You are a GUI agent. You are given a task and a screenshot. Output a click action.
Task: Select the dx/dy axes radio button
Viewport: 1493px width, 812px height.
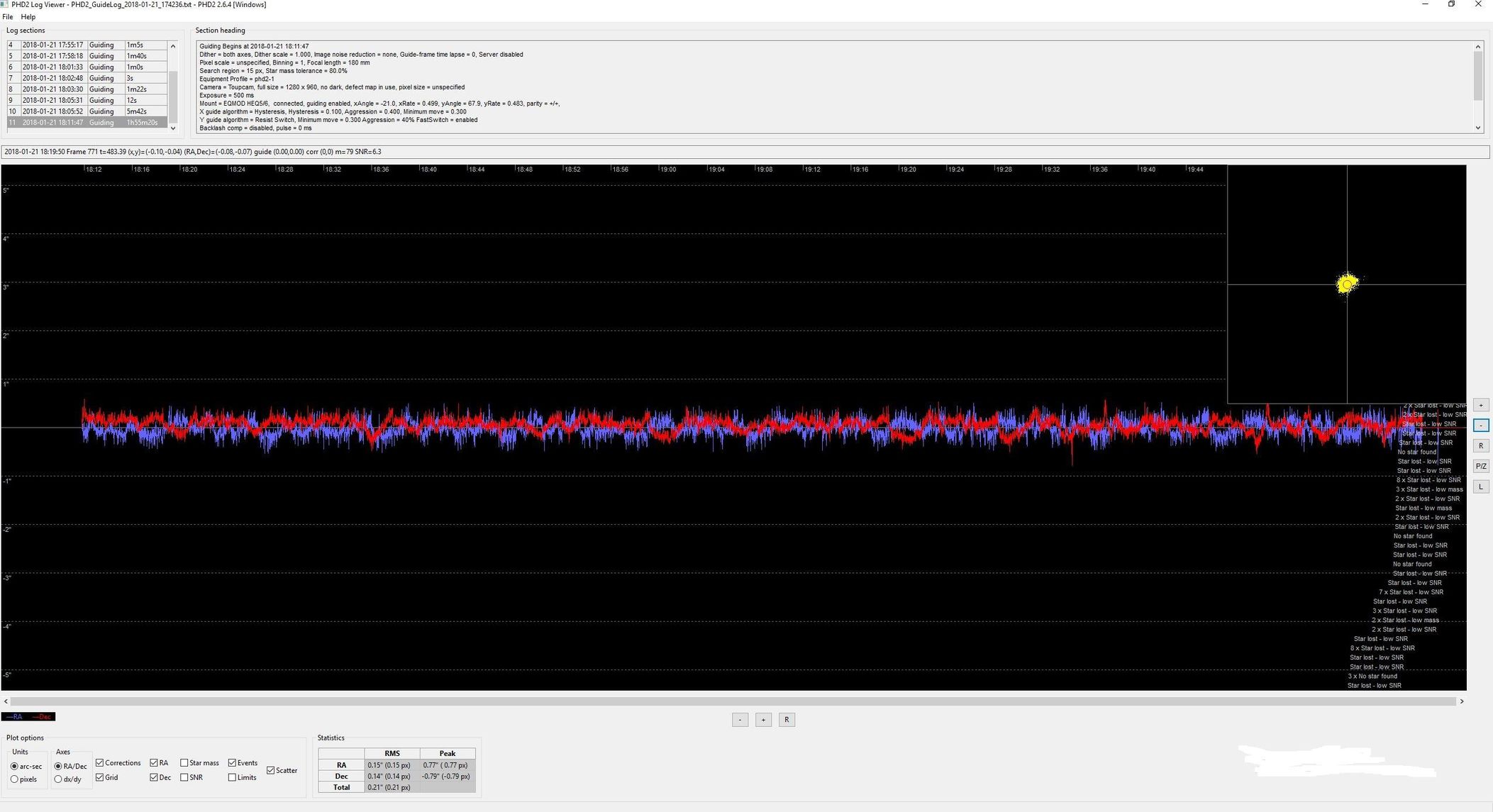tap(59, 779)
